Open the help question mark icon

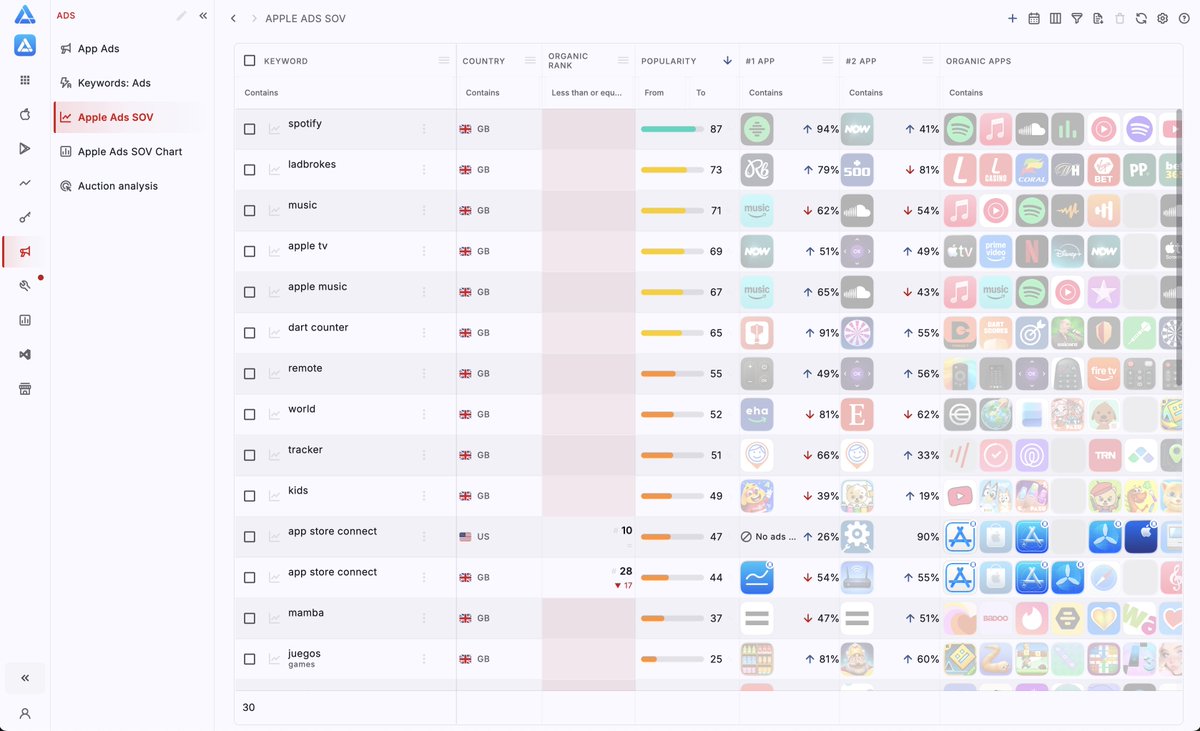point(1183,18)
